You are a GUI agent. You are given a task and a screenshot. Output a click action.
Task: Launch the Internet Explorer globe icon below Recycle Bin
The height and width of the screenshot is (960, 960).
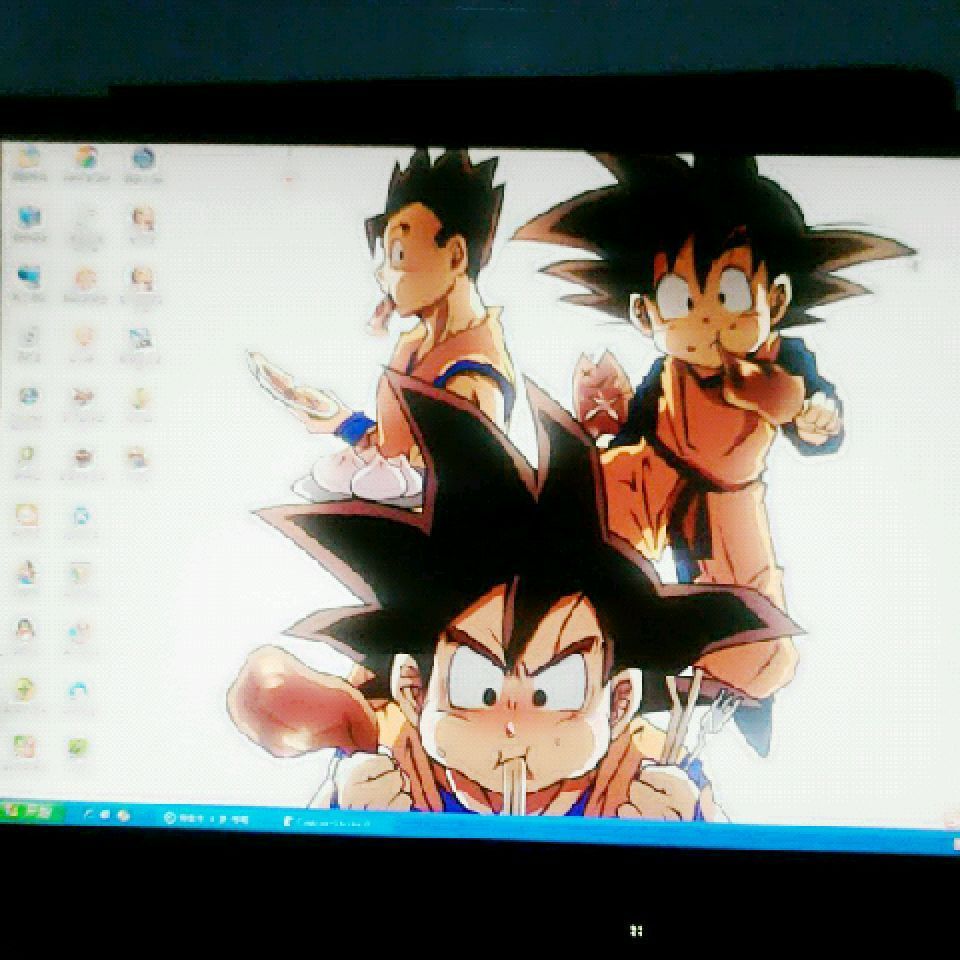click(29, 396)
